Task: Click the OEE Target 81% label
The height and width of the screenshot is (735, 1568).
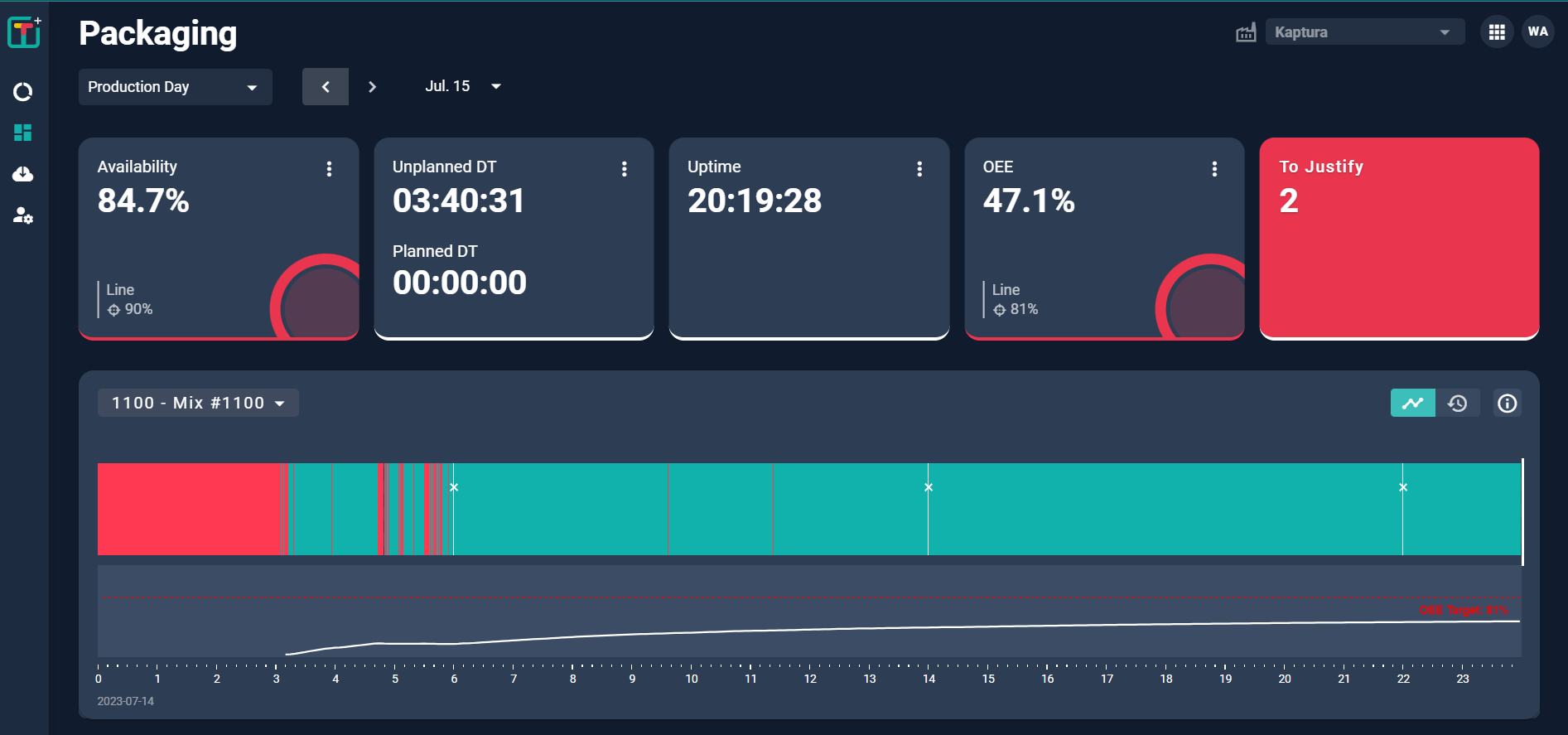Action: (1464, 611)
